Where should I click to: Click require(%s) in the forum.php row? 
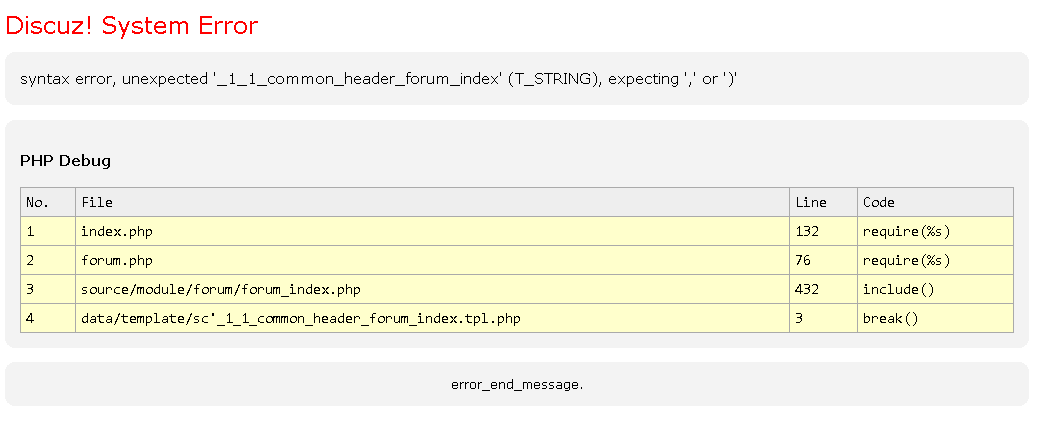click(x=905, y=260)
